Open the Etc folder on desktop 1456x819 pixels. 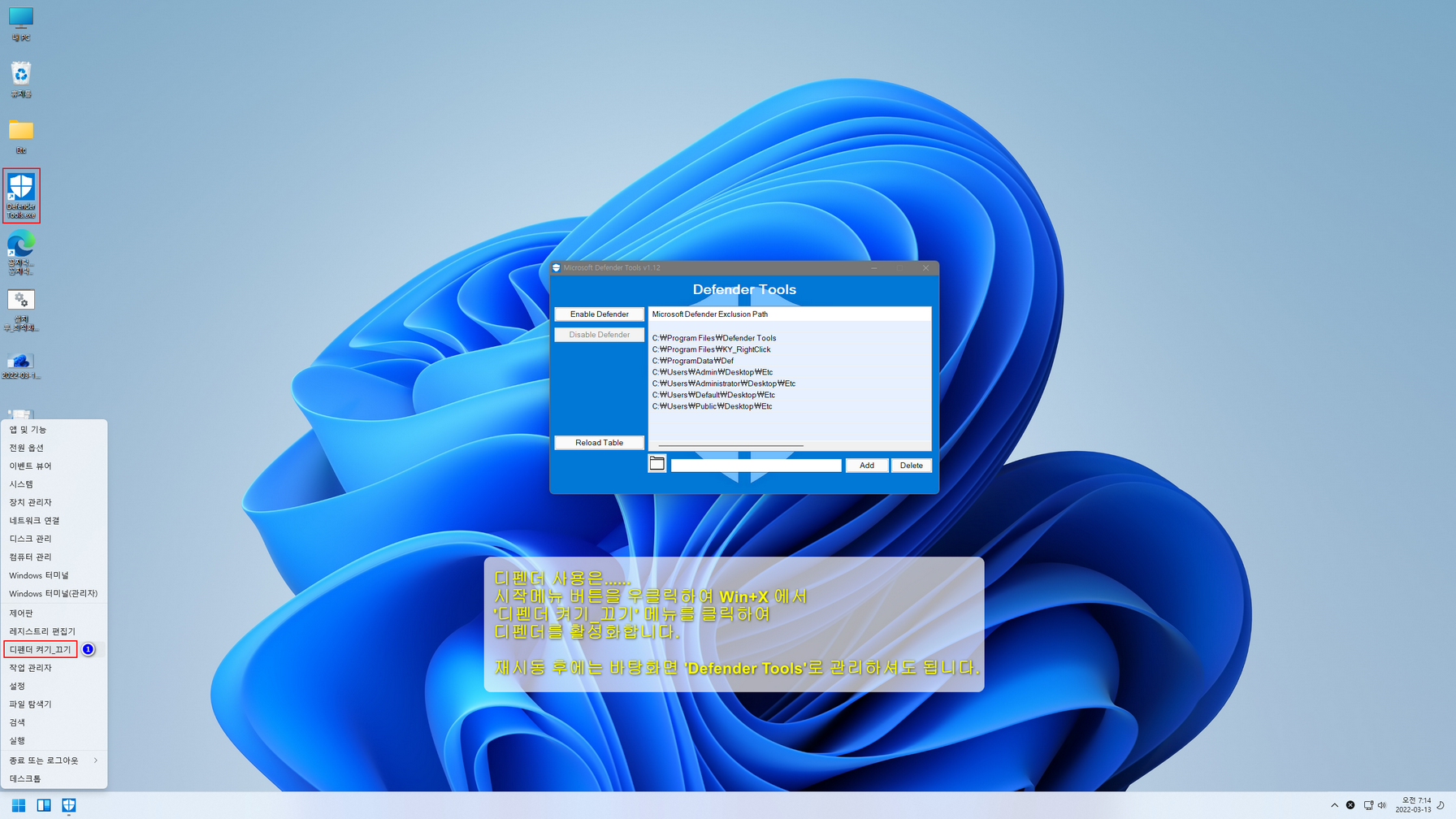(x=20, y=136)
